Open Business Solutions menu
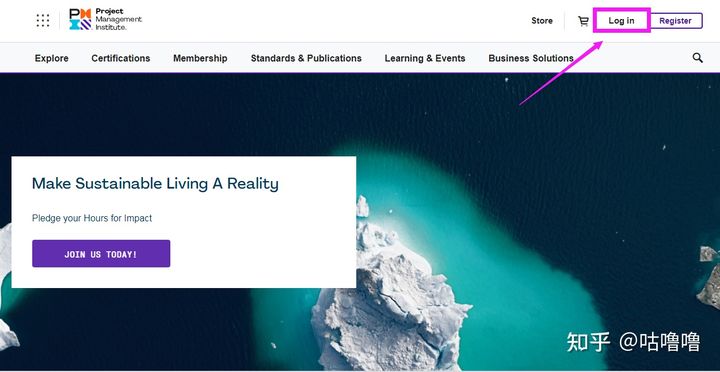 pyautogui.click(x=531, y=58)
